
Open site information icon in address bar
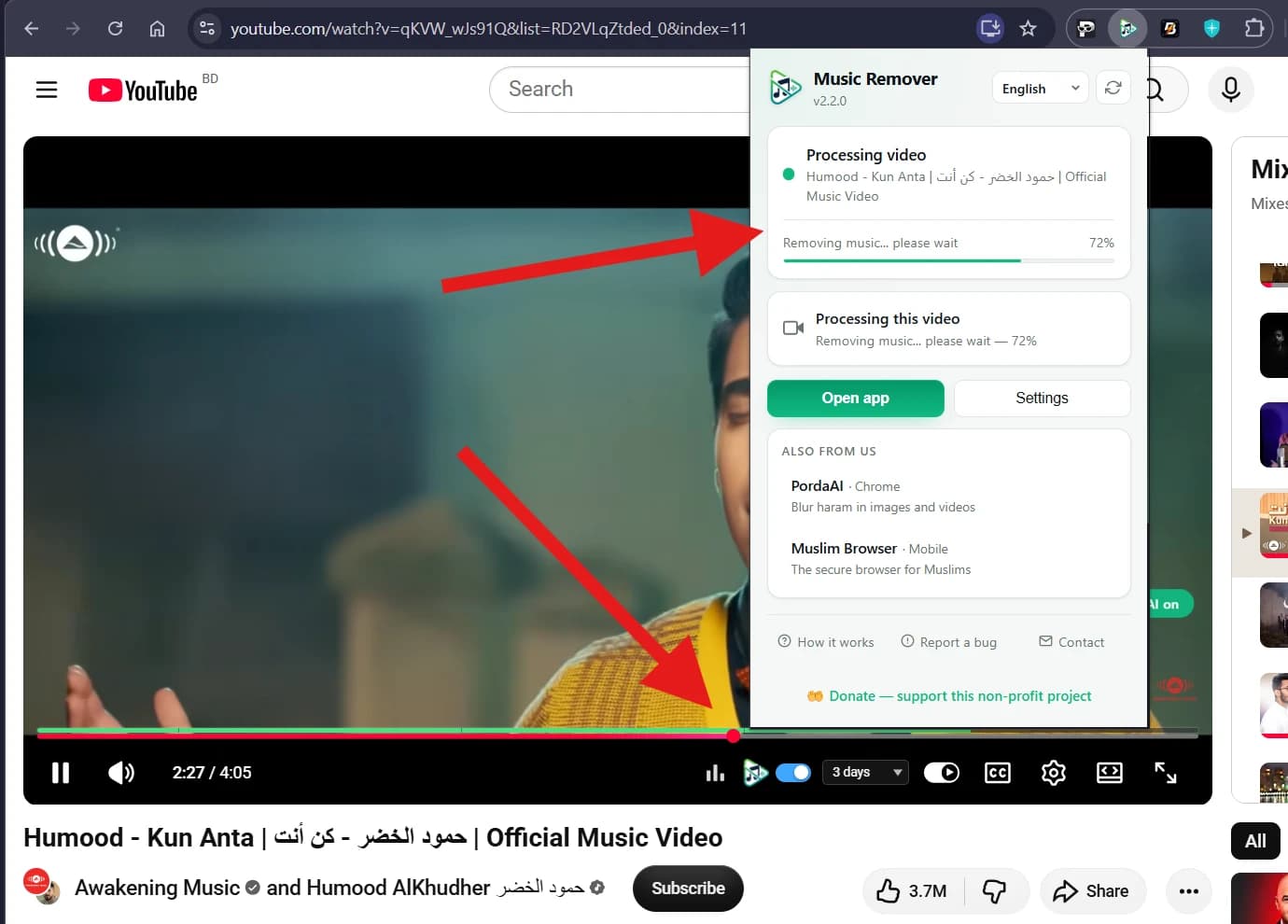click(207, 29)
